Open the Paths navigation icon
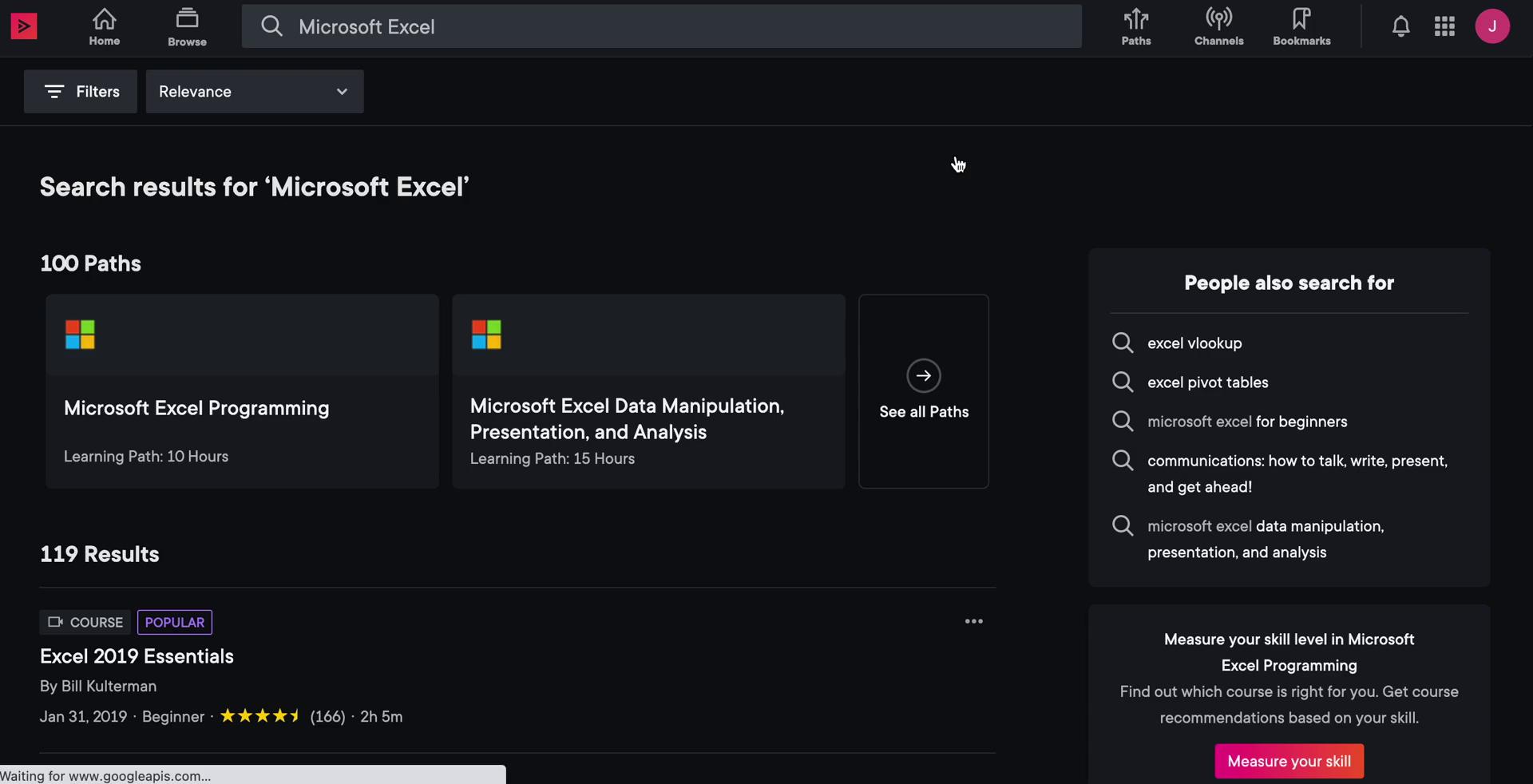 [1136, 18]
